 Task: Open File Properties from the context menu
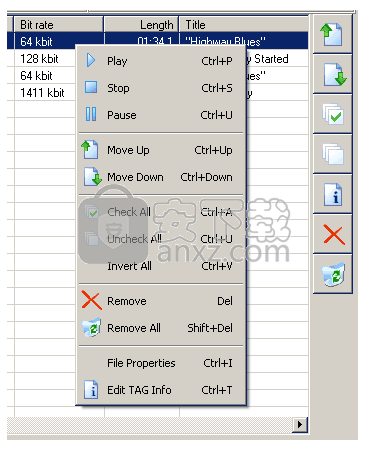pyautogui.click(x=161, y=363)
